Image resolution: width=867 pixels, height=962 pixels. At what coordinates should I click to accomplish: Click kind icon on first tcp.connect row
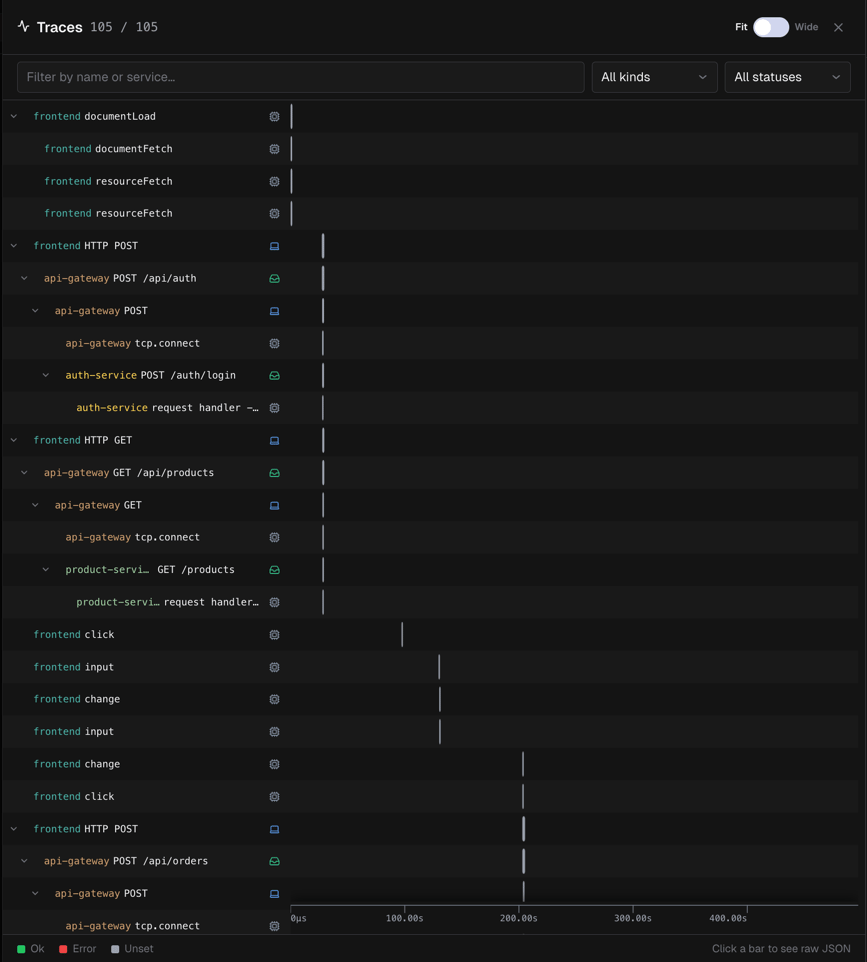click(x=274, y=344)
